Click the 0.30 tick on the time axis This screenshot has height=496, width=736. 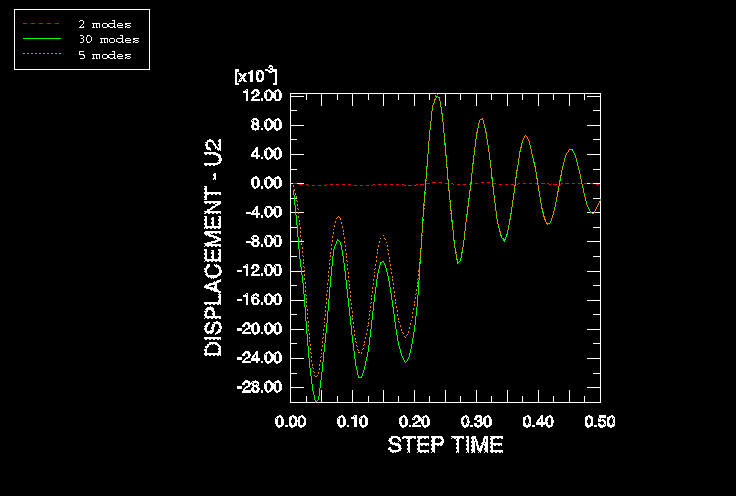476,422
